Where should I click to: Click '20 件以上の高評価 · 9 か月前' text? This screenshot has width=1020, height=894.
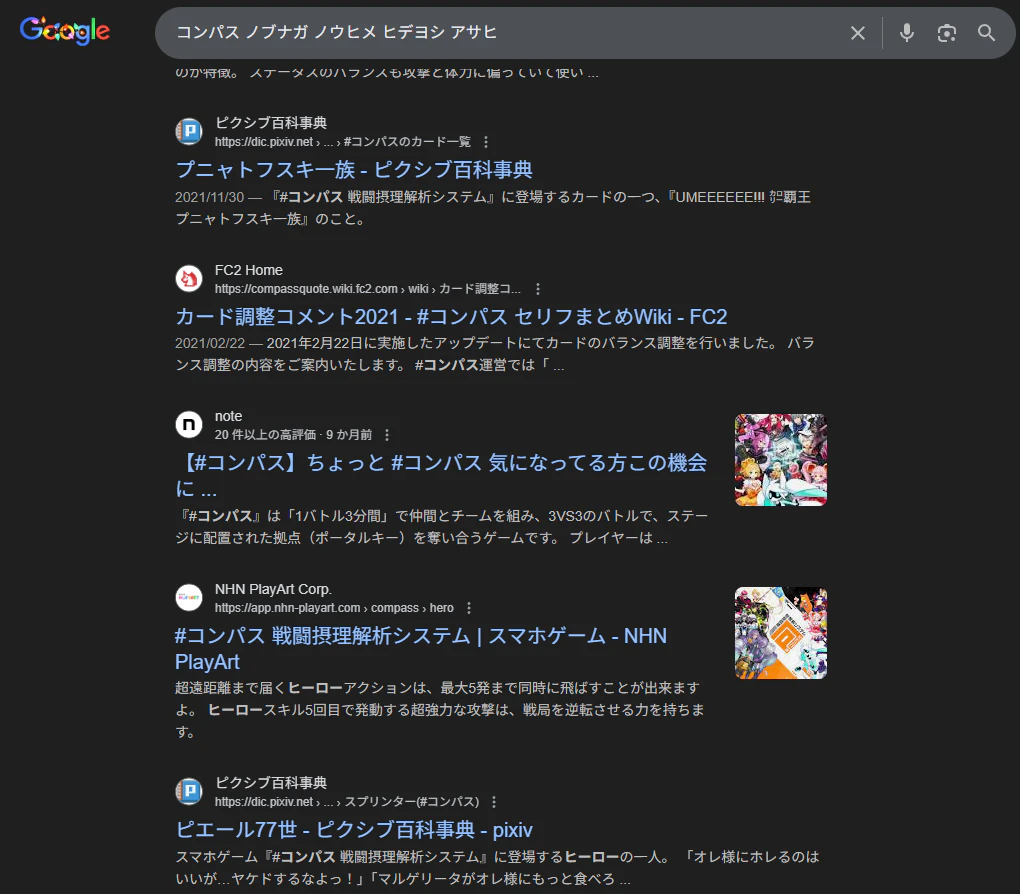(x=293, y=435)
